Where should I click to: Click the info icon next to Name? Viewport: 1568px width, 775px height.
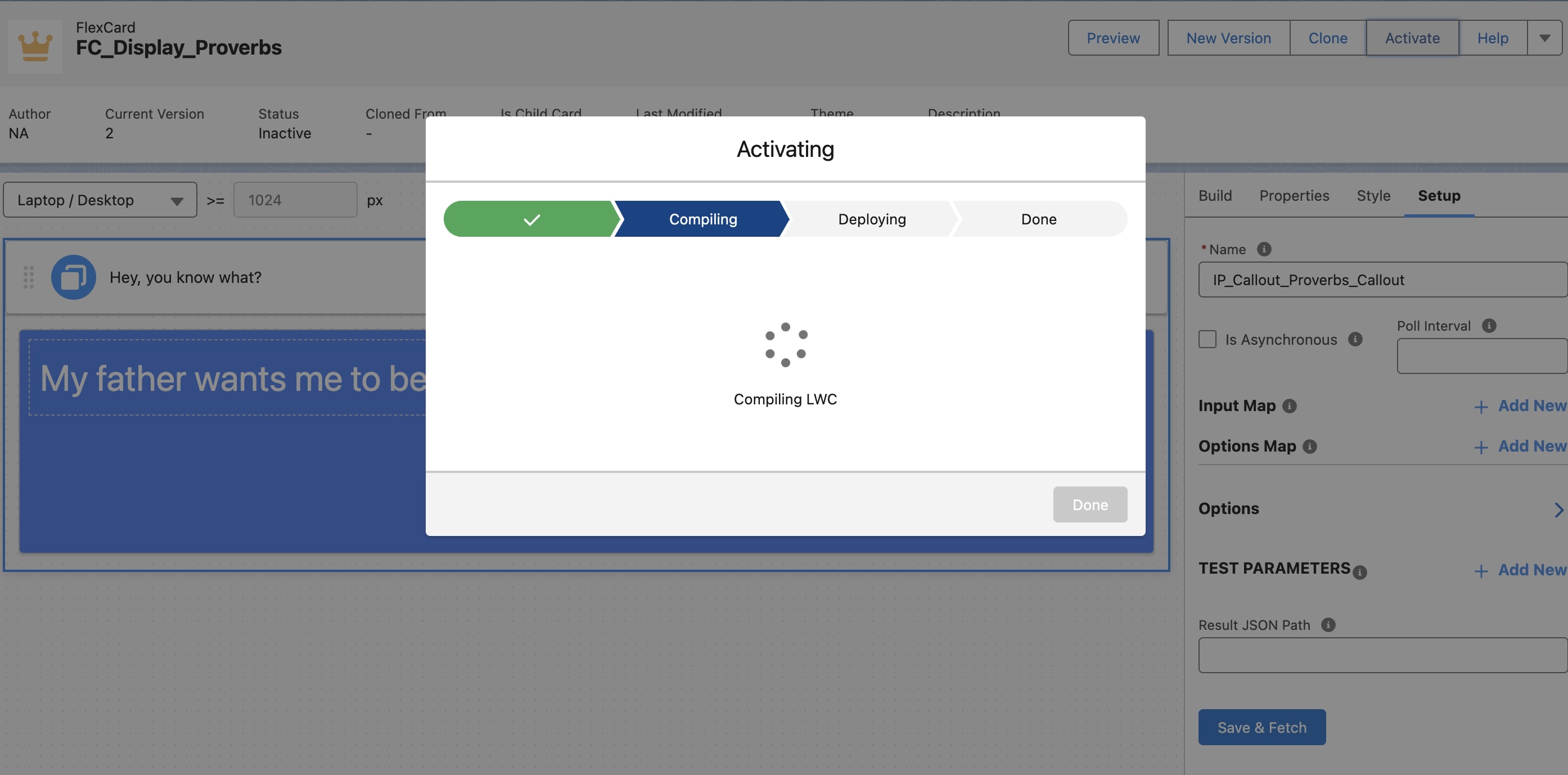click(x=1264, y=249)
